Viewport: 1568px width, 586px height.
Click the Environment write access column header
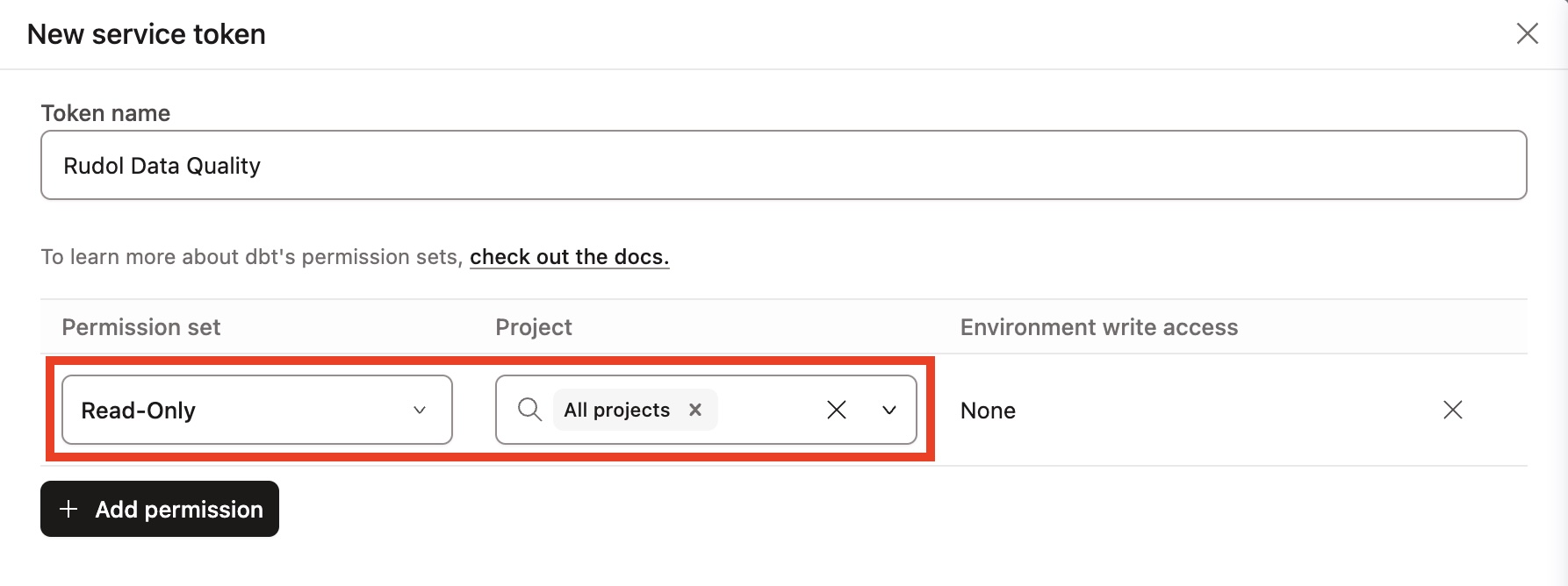[x=1097, y=326]
